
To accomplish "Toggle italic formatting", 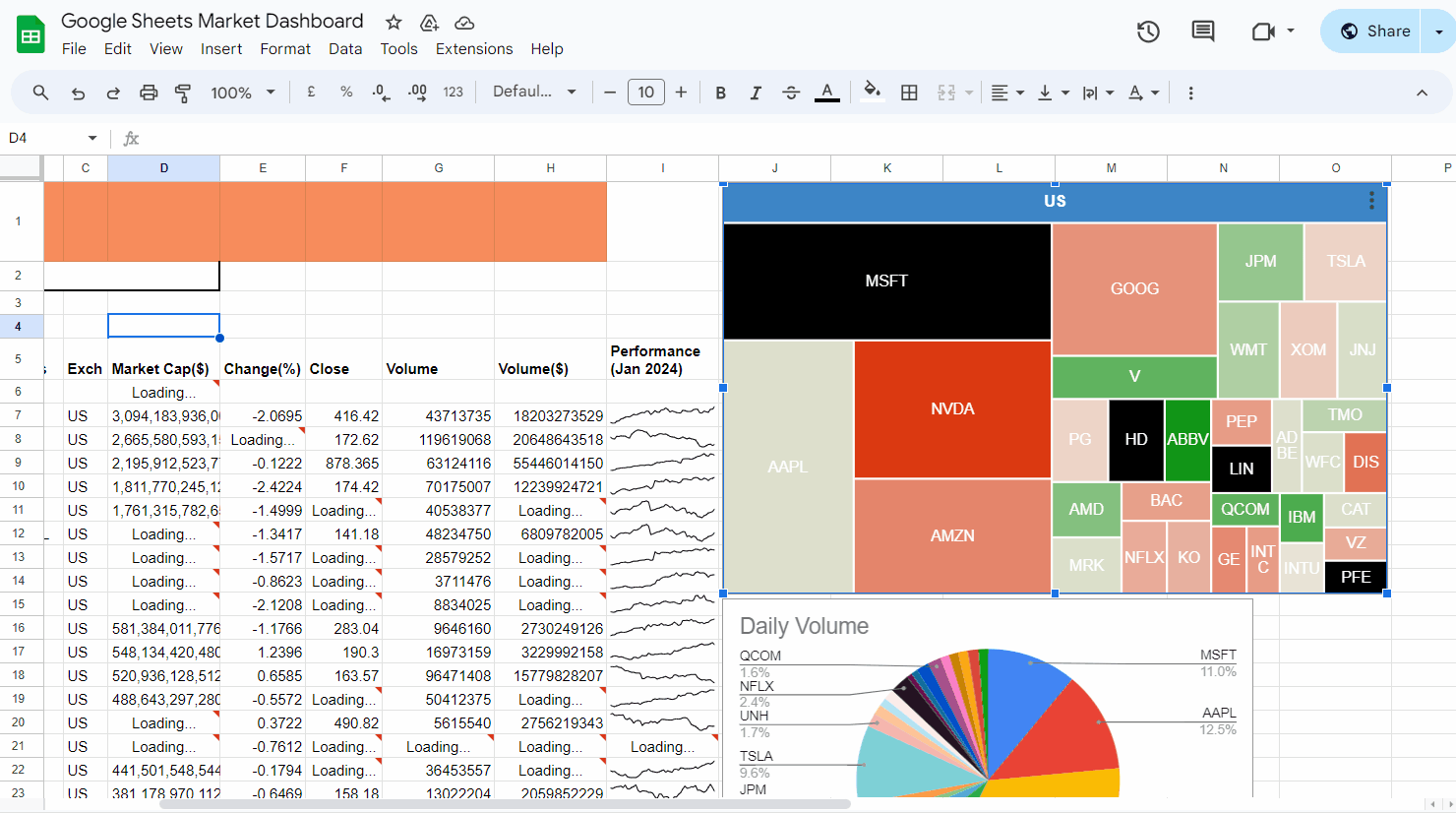I will click(x=756, y=92).
